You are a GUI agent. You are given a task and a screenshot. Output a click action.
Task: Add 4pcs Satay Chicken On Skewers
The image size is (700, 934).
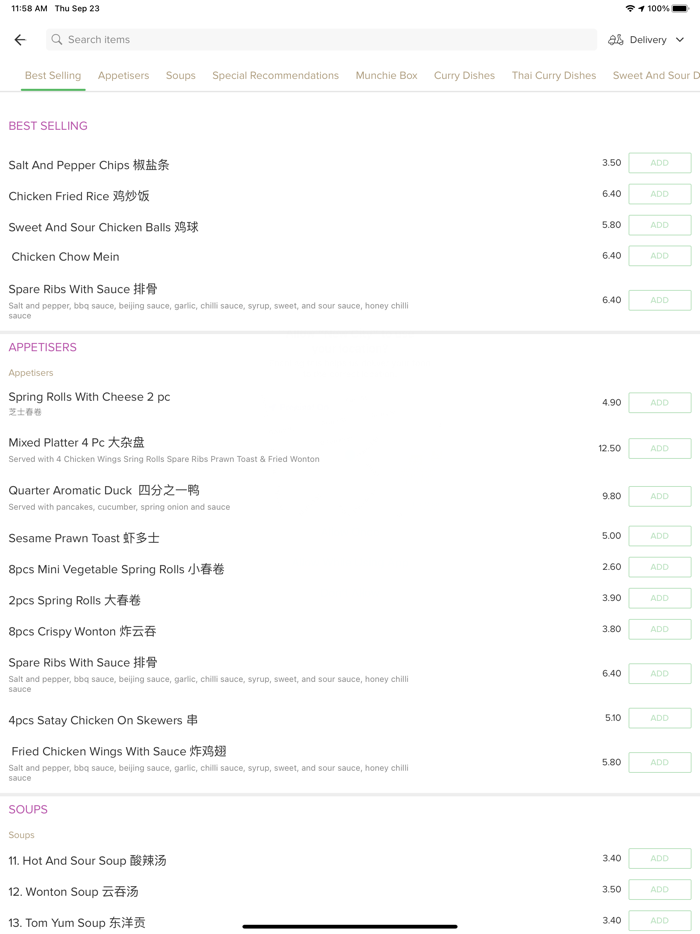click(659, 718)
